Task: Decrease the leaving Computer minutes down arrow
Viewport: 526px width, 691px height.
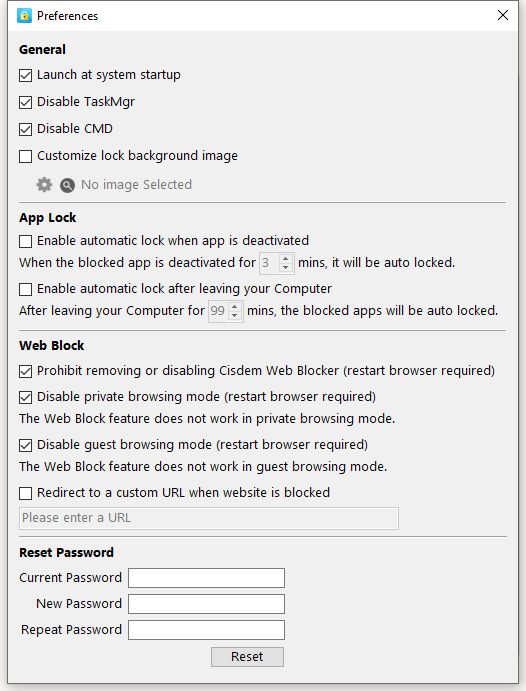Action: pos(235,315)
